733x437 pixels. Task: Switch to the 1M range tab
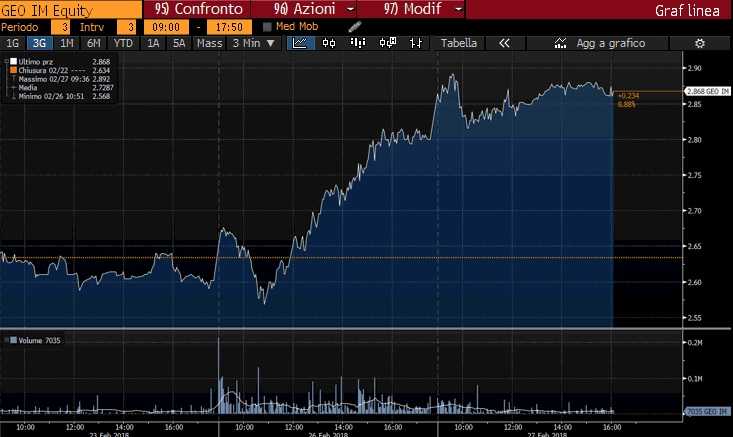coord(67,43)
